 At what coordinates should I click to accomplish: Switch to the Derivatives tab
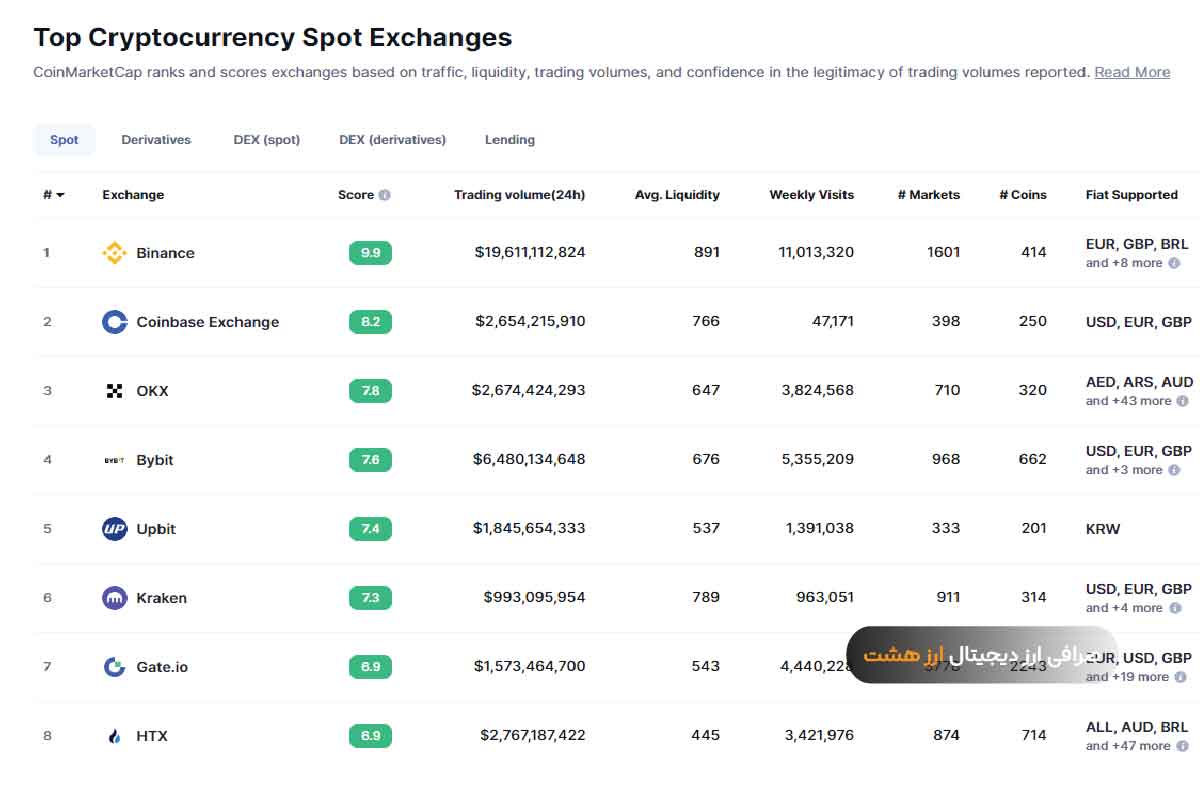point(156,140)
